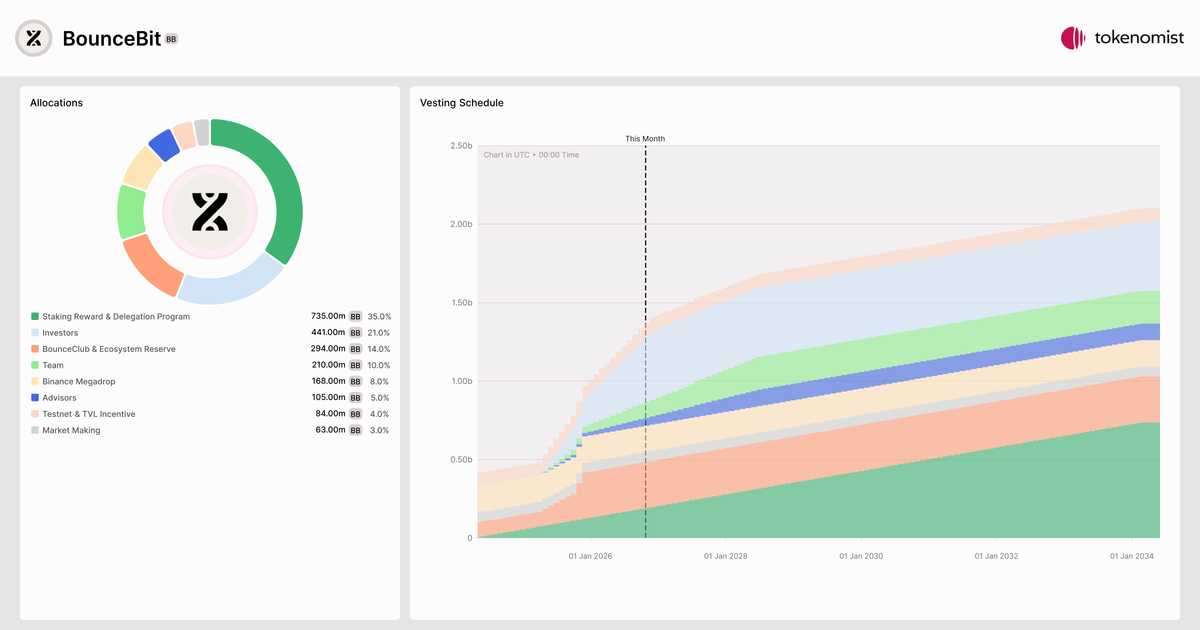Click the 441.00m allocation value
The height and width of the screenshot is (630, 1200).
tap(328, 333)
